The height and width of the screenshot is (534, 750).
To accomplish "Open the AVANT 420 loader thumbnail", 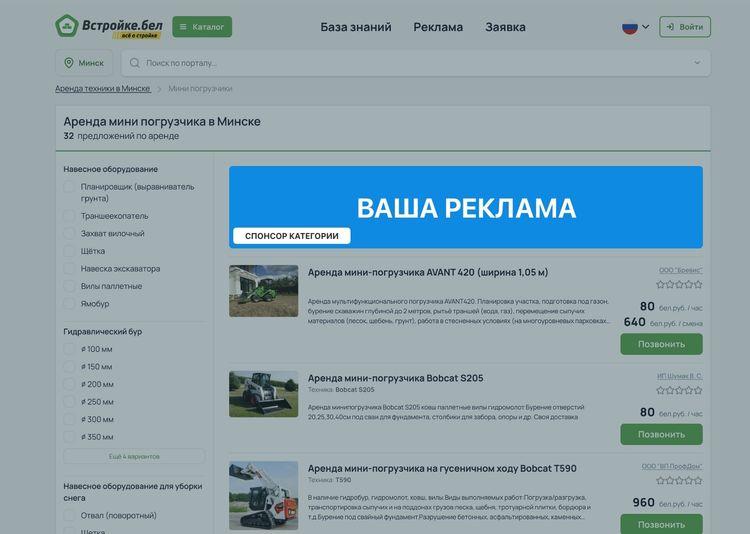I will coord(264,291).
